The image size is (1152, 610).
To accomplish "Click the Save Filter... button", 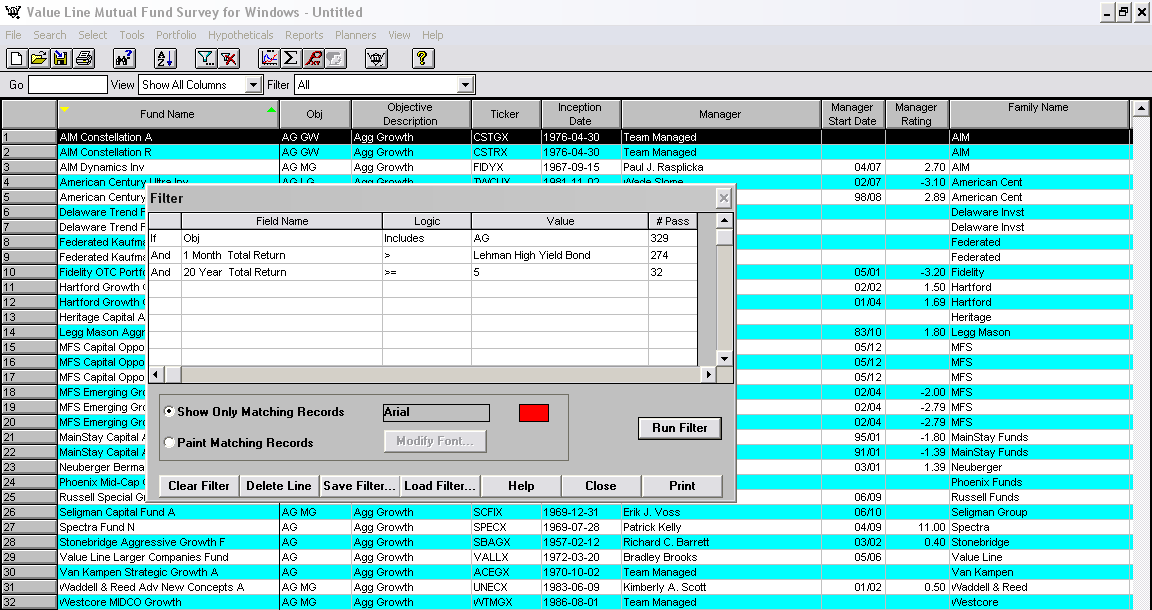I will (x=360, y=486).
